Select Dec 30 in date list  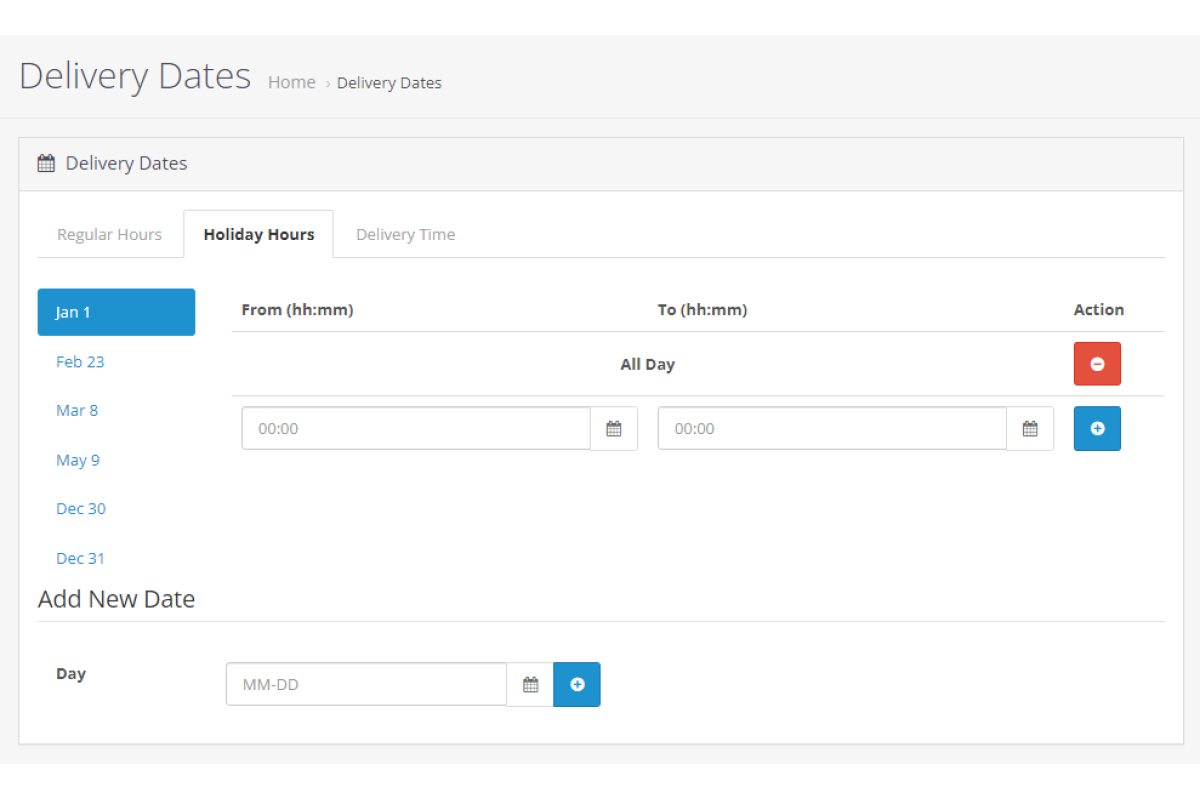click(x=81, y=509)
